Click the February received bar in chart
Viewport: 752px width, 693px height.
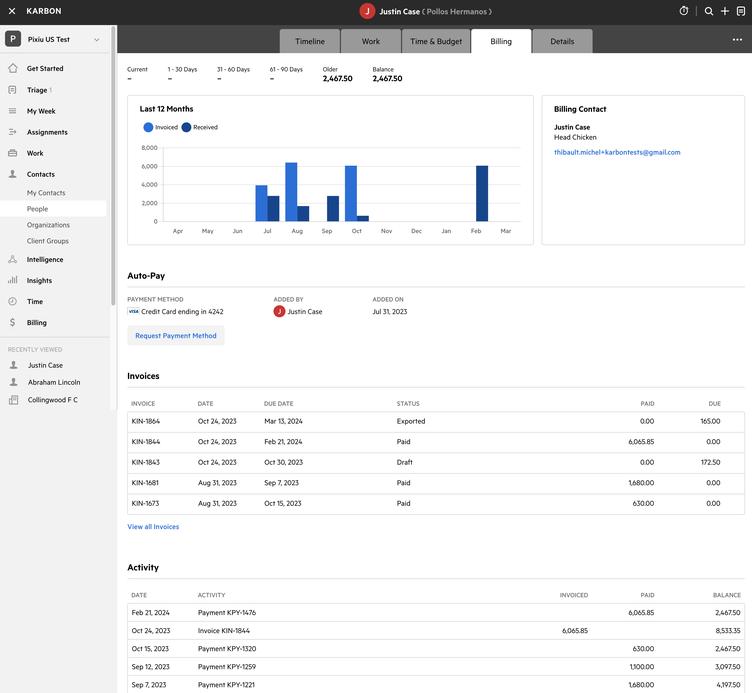point(482,193)
